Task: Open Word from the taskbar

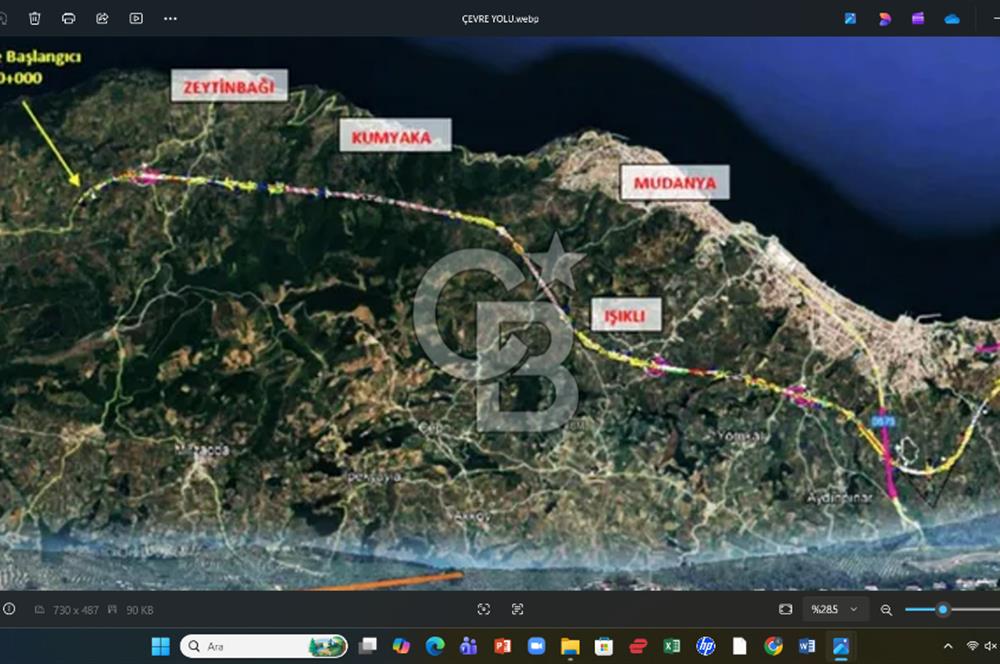Action: point(807,646)
